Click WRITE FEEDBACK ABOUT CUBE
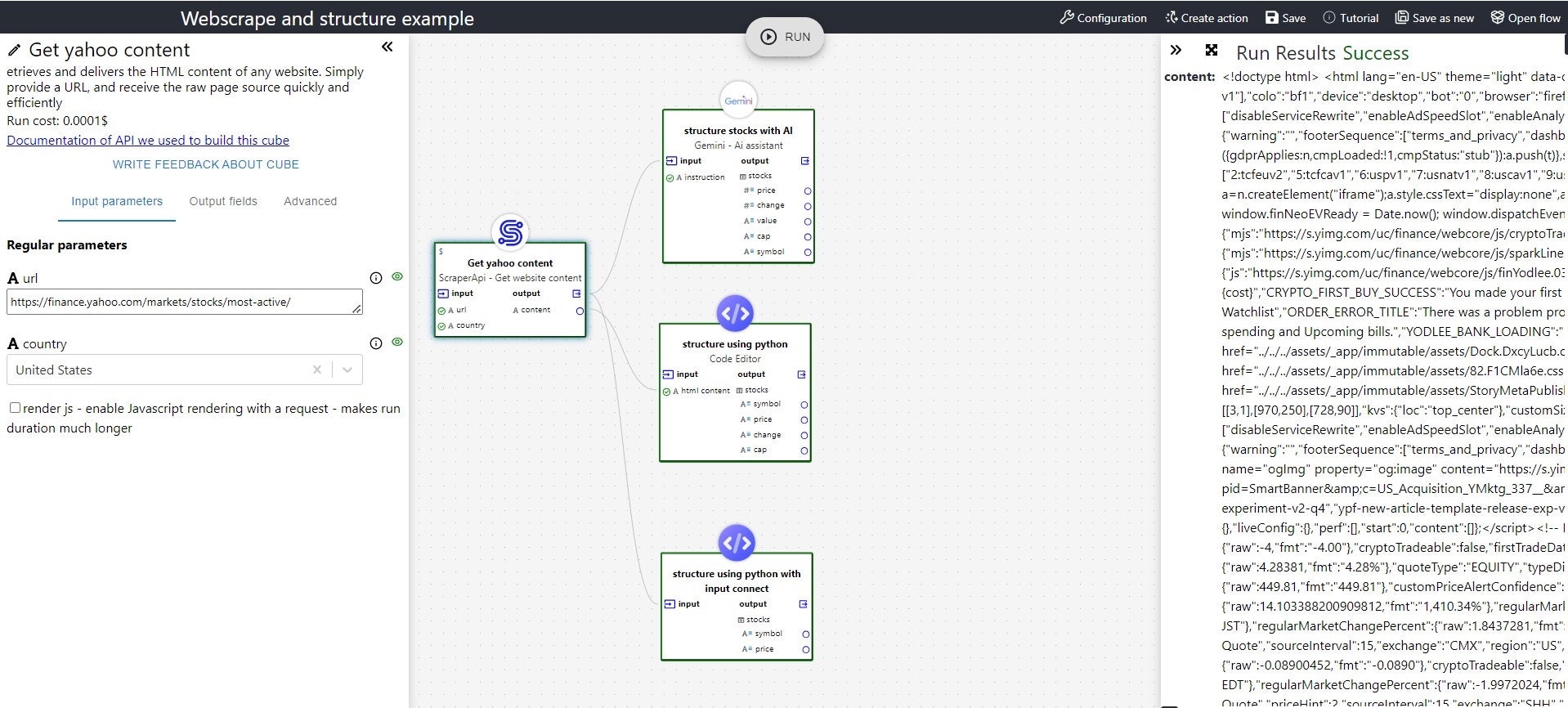The height and width of the screenshot is (708, 1568). point(206,164)
